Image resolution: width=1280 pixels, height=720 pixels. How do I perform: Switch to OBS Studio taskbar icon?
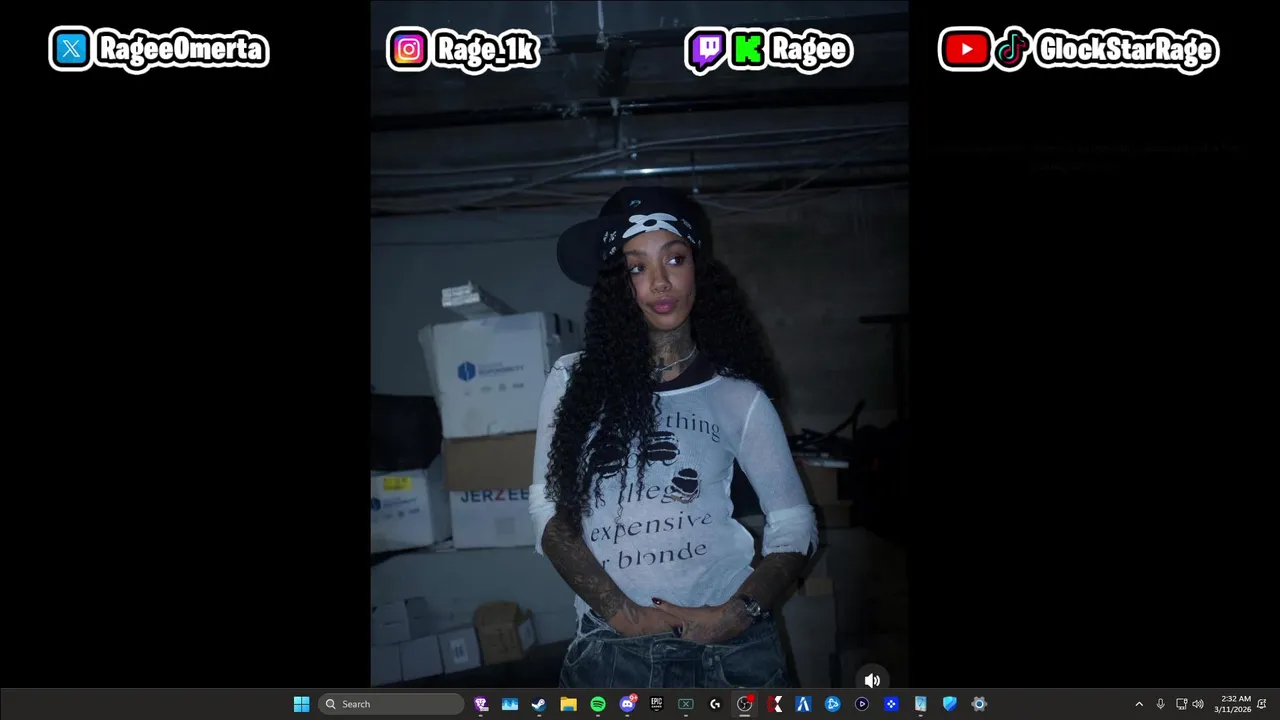(745, 704)
